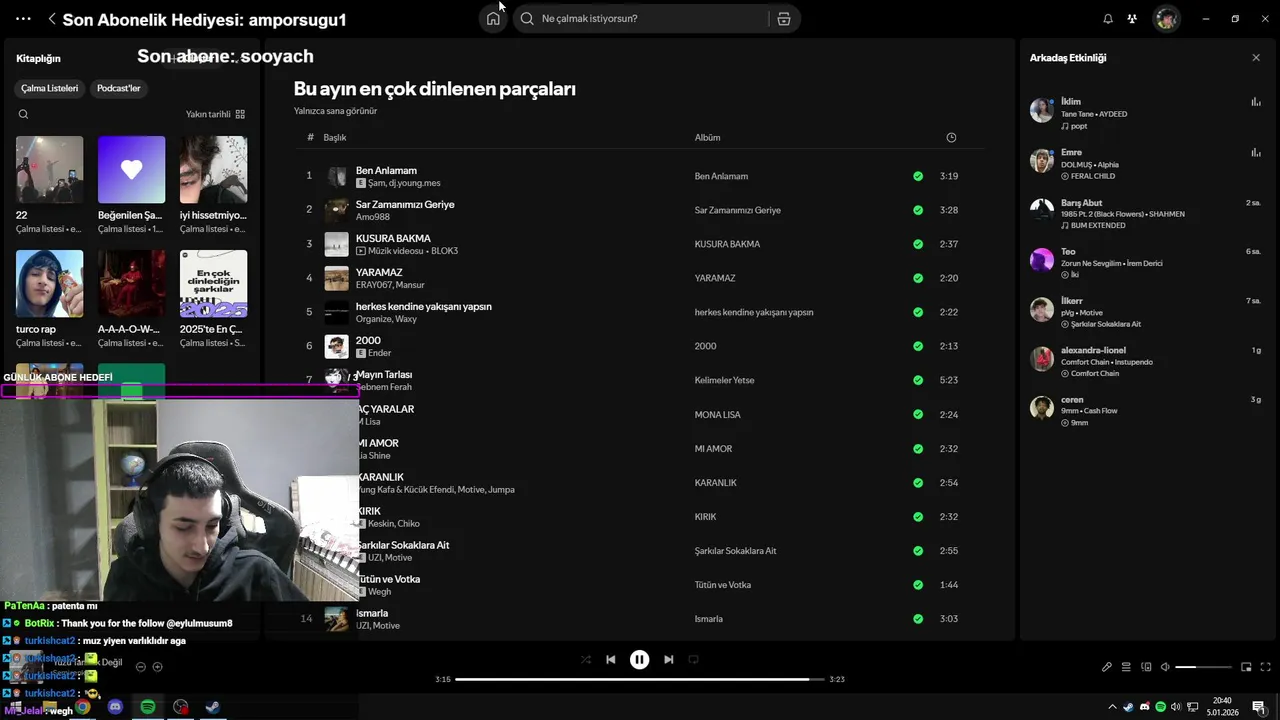Close the Arkadaş Etkinliği panel
The image size is (1280, 720).
(1256, 58)
